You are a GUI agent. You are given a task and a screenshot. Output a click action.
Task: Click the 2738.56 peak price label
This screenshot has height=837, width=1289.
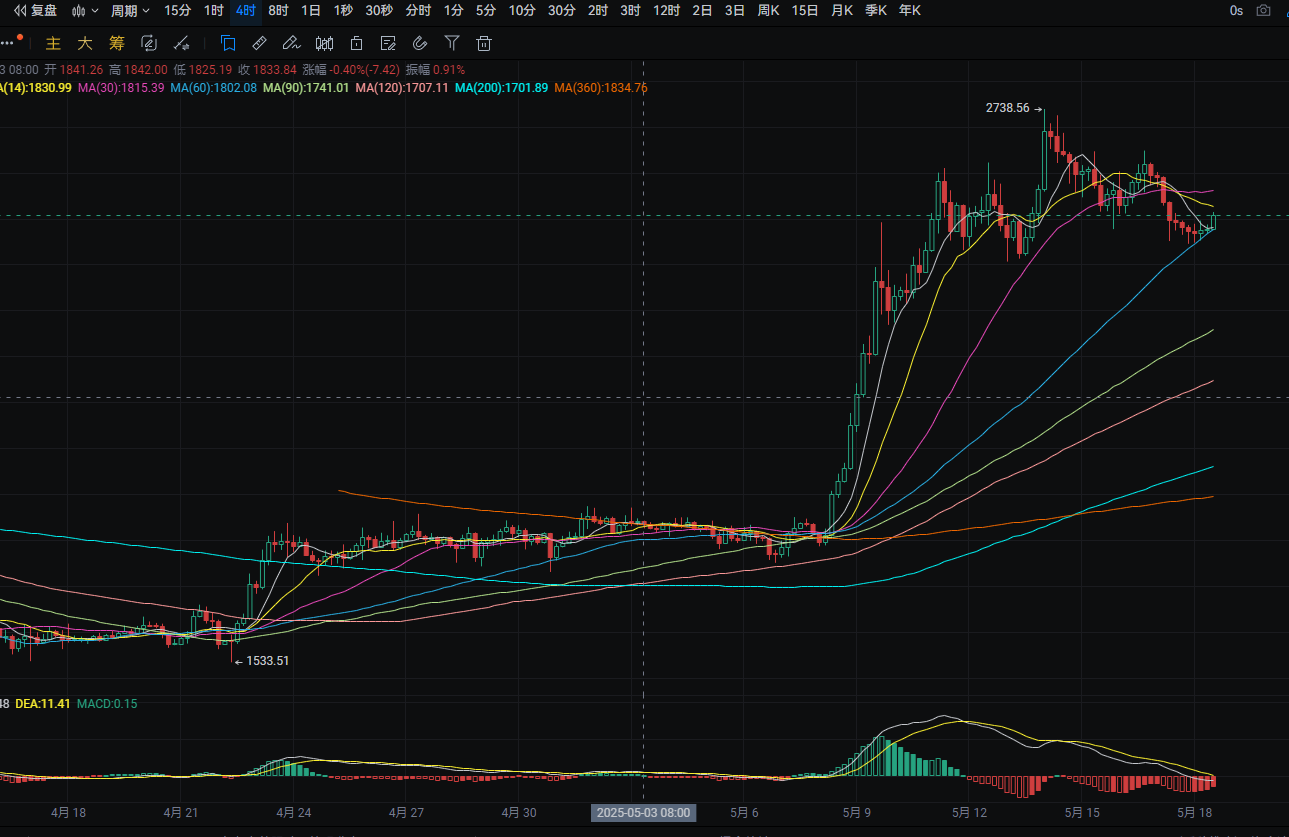click(1007, 108)
